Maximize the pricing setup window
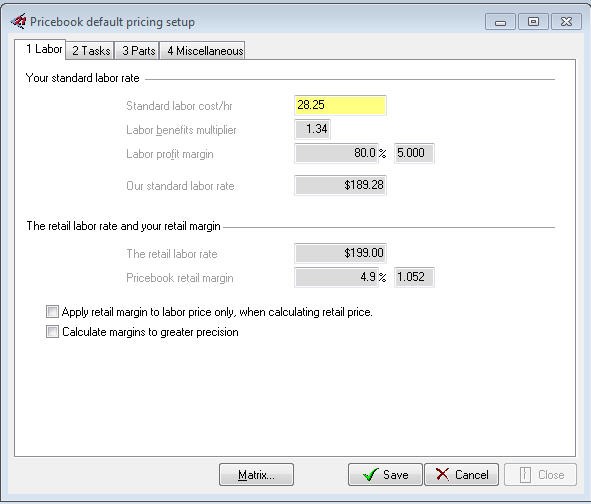The image size is (591, 504). (x=533, y=22)
